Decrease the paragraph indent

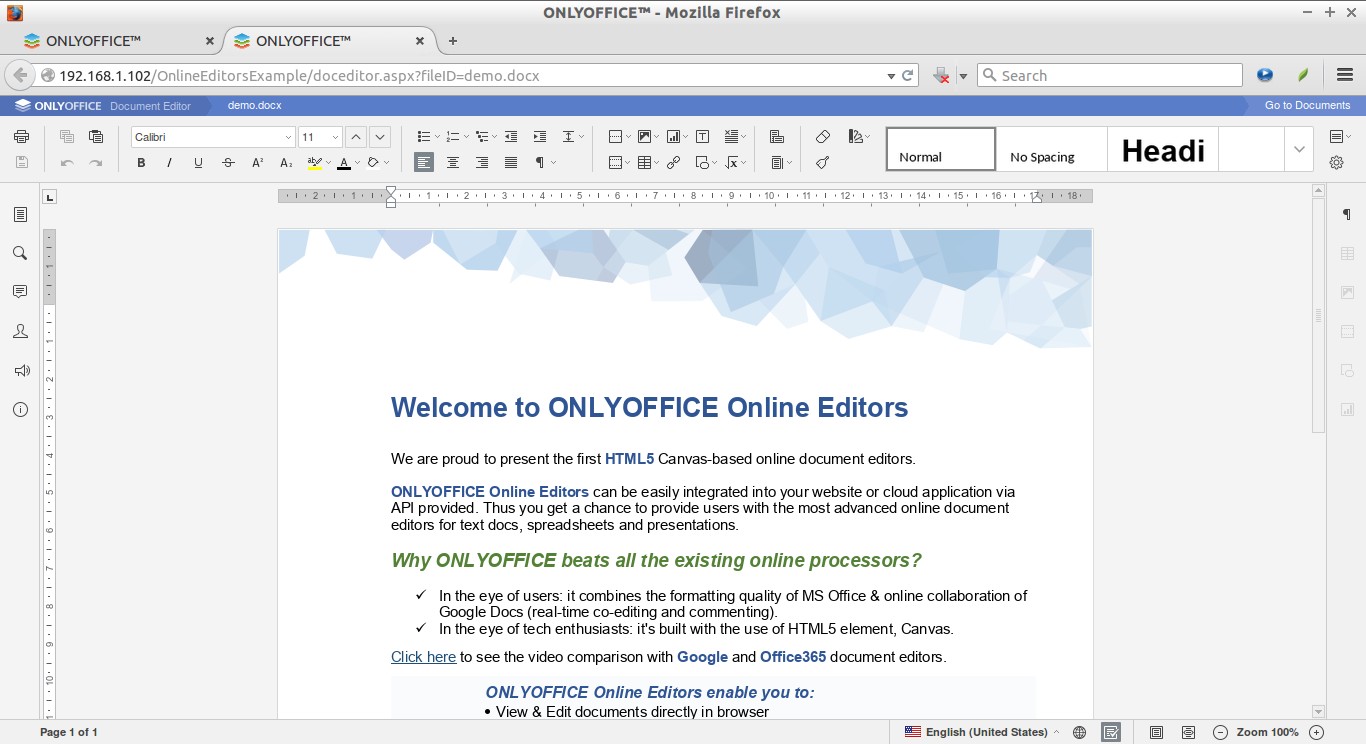(511, 137)
